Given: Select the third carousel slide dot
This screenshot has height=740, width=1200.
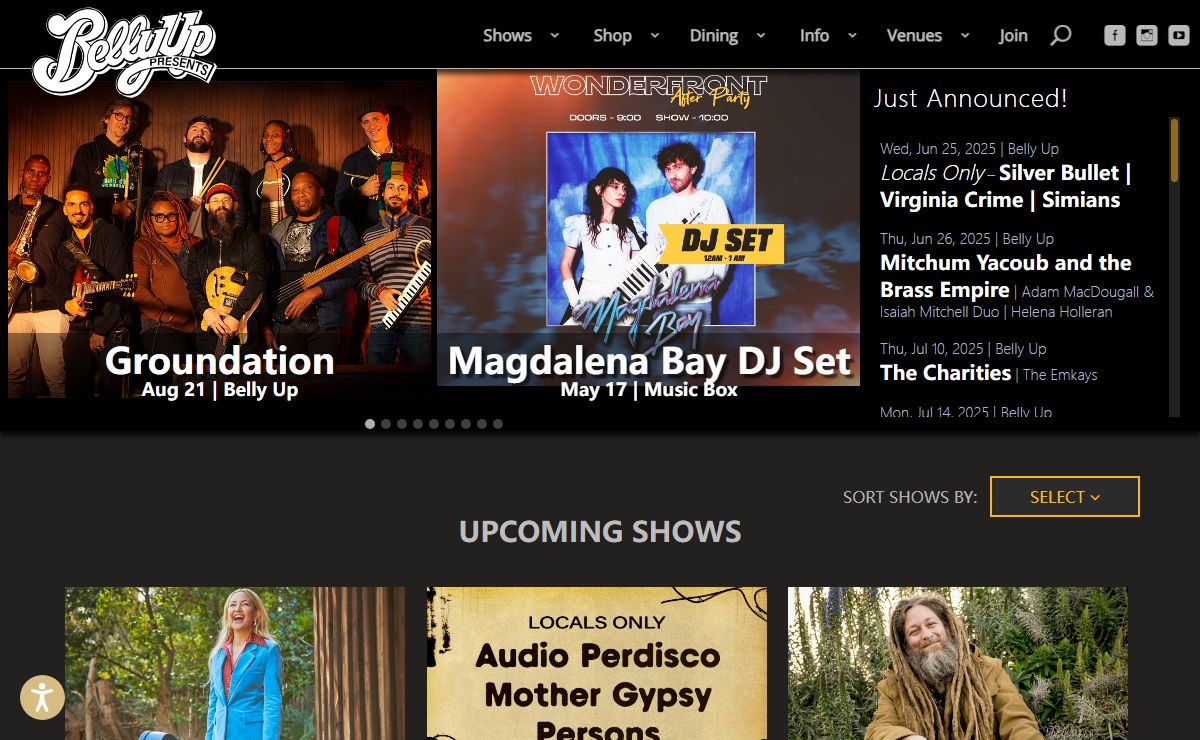Looking at the screenshot, I should (x=402, y=424).
